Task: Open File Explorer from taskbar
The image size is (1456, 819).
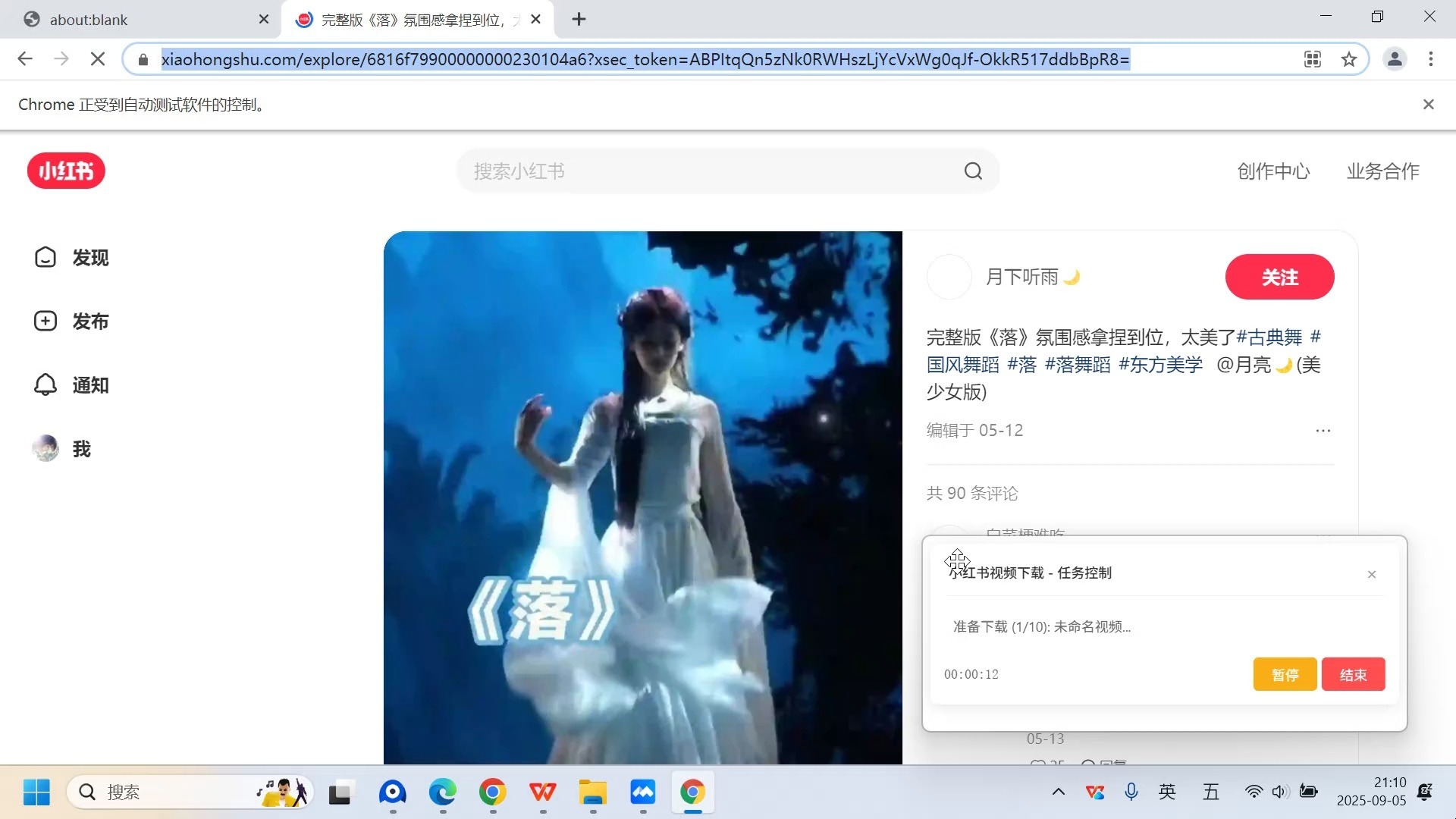Action: pos(592,792)
